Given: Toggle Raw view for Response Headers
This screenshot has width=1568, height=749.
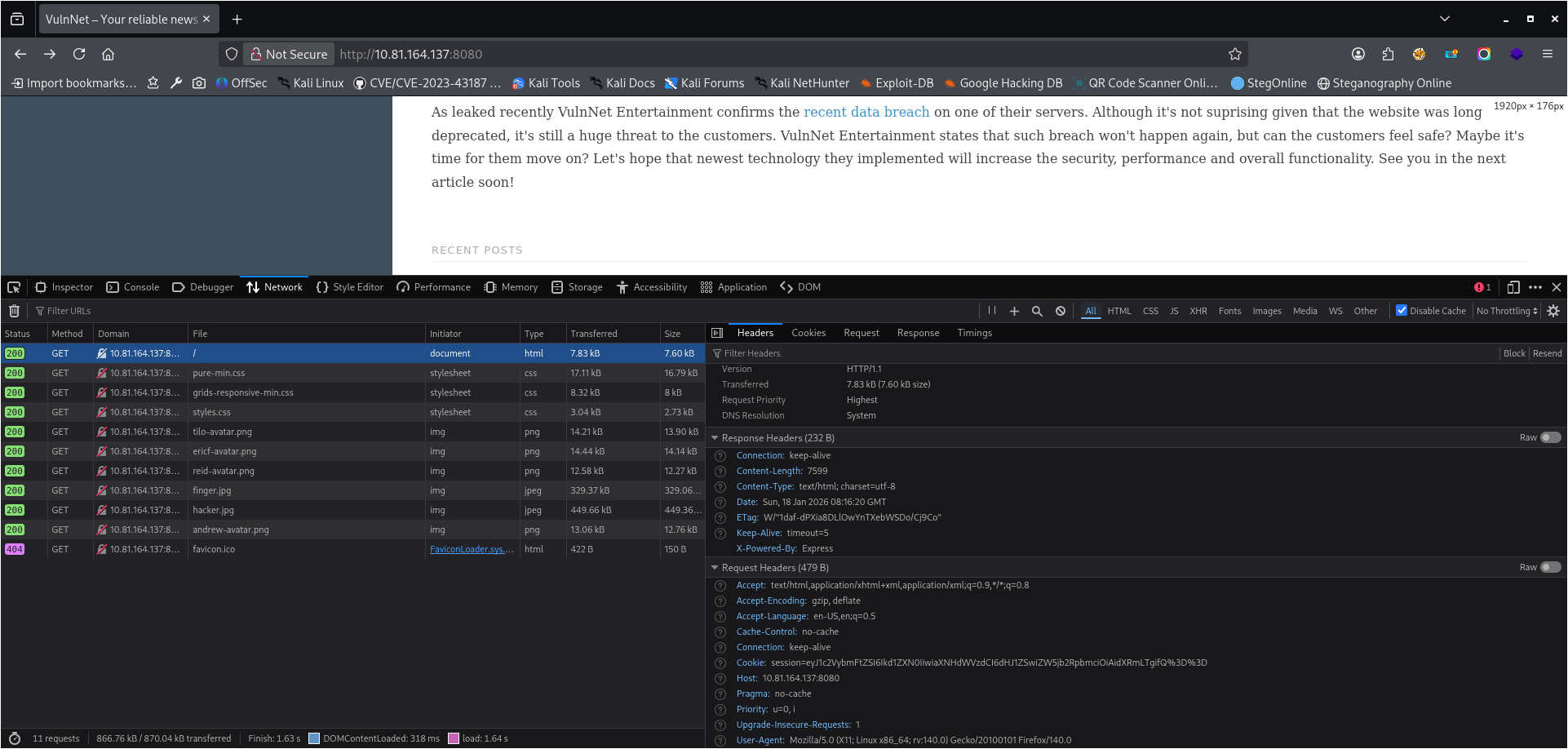Looking at the screenshot, I should click(1550, 438).
